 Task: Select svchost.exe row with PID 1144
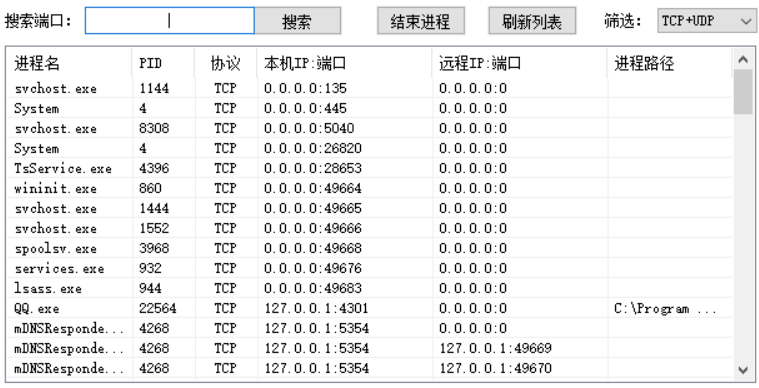[370, 89]
